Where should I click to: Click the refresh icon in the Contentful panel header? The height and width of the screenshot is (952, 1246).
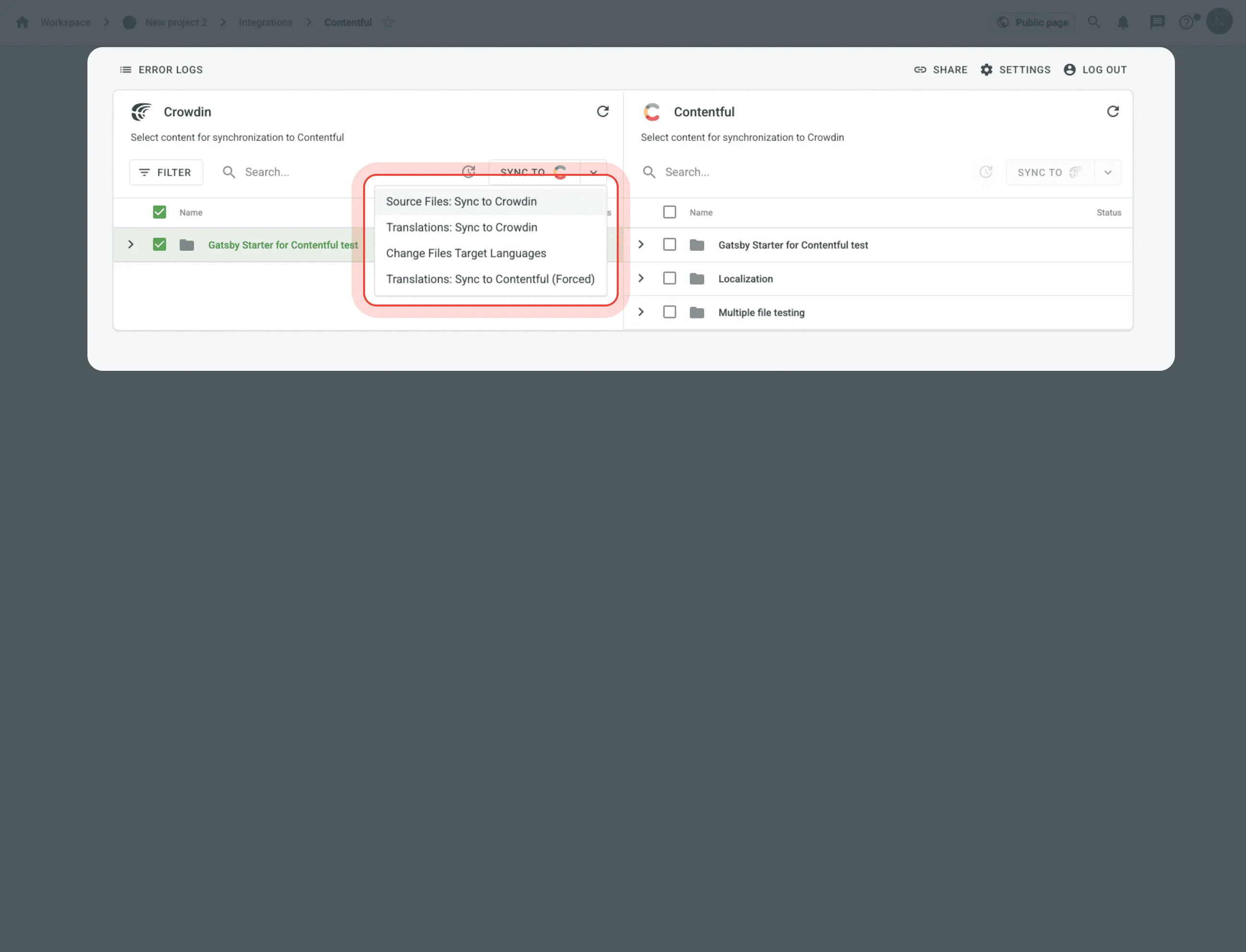pos(1112,111)
